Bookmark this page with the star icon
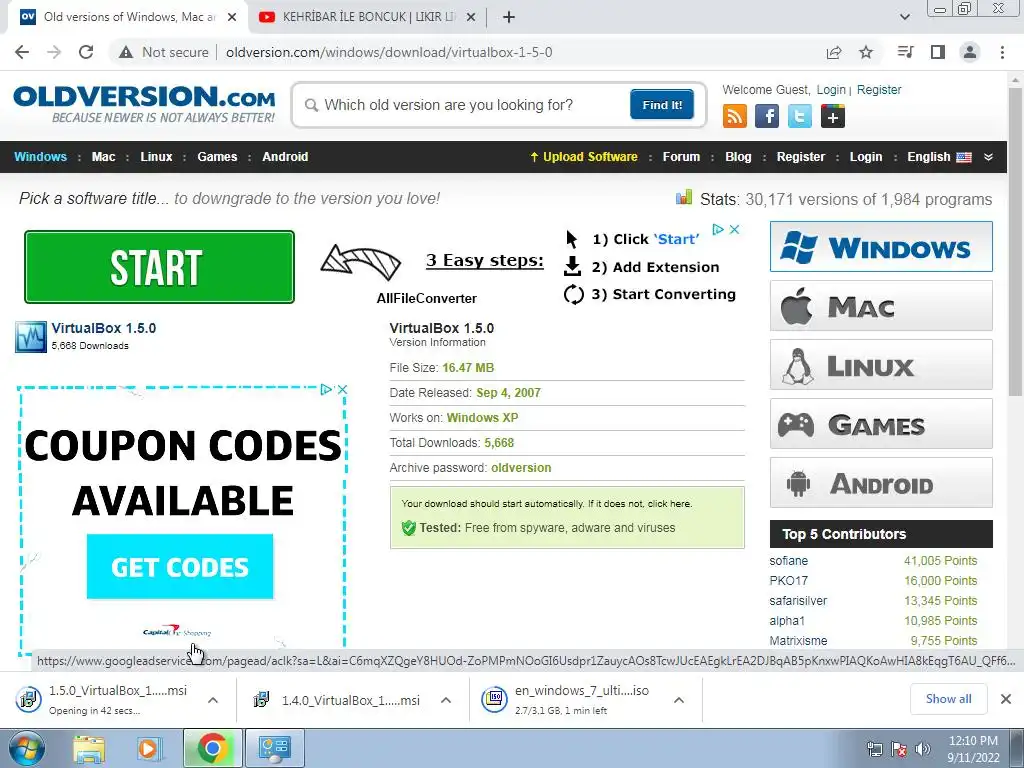 point(866,52)
